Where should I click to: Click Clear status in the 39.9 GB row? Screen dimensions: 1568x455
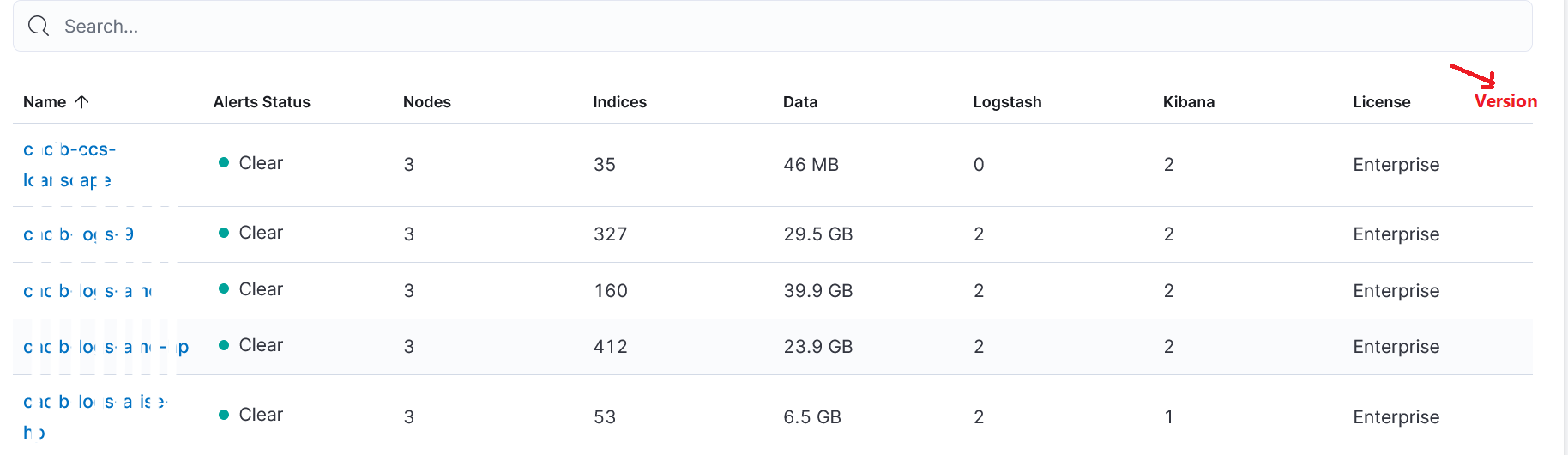(251, 289)
